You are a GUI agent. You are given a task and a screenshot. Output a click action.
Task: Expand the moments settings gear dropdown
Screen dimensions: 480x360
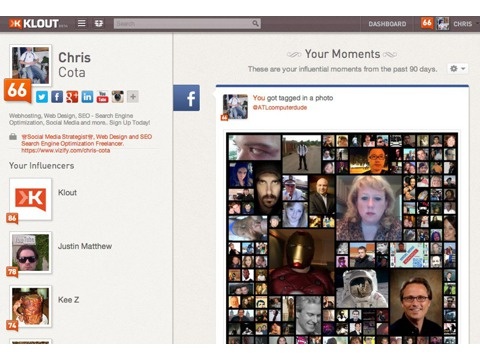click(x=457, y=69)
